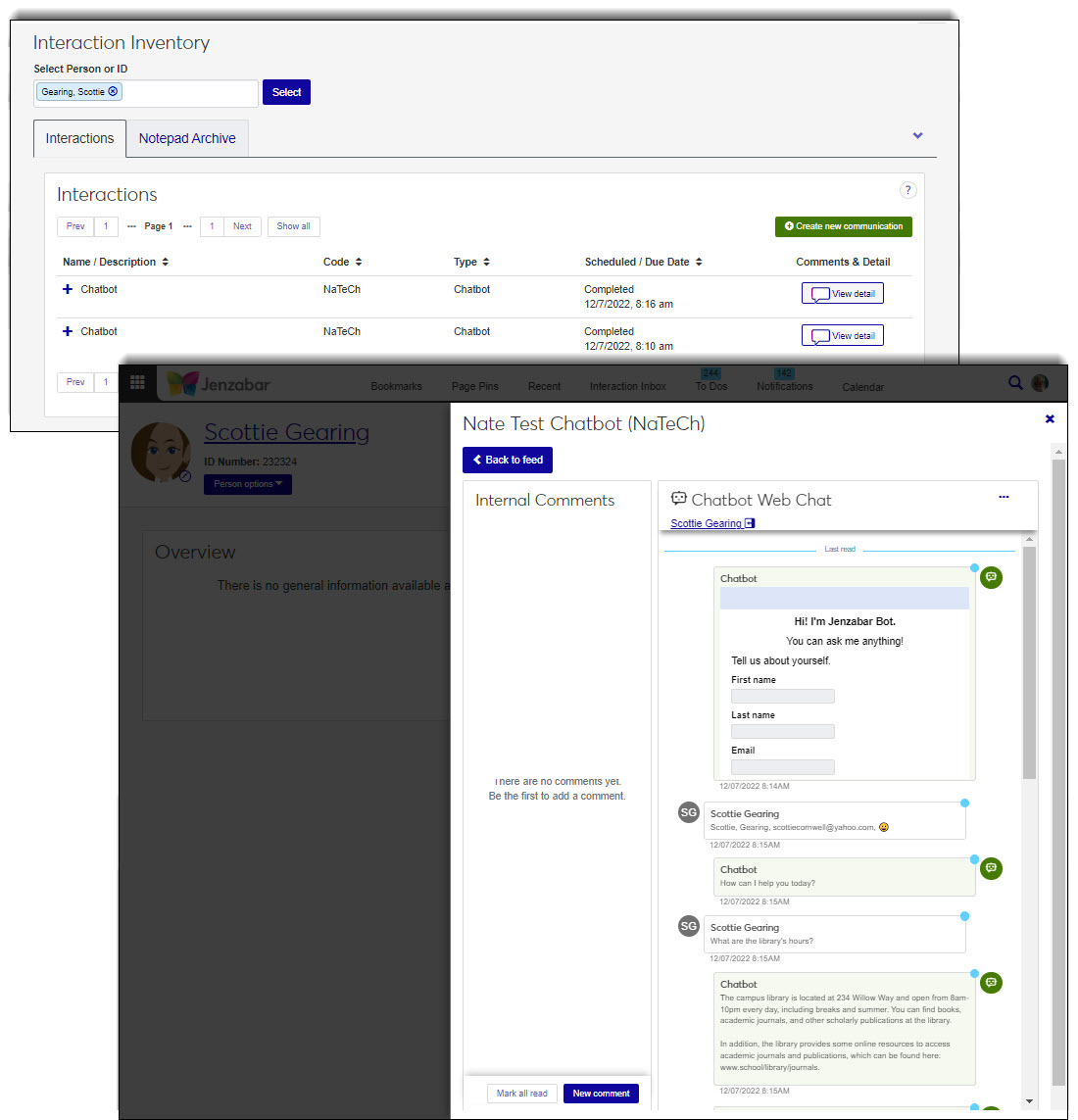
Task: Go to Next page of interactions
Action: coord(242,226)
